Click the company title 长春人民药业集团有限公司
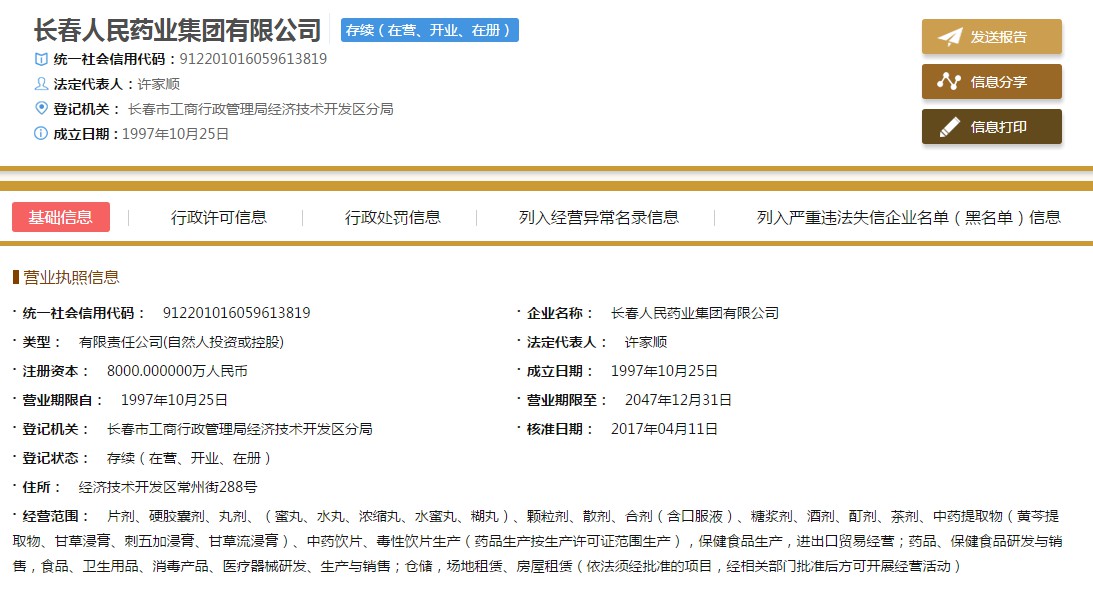Viewport: 1093px width, 599px height. [177, 30]
